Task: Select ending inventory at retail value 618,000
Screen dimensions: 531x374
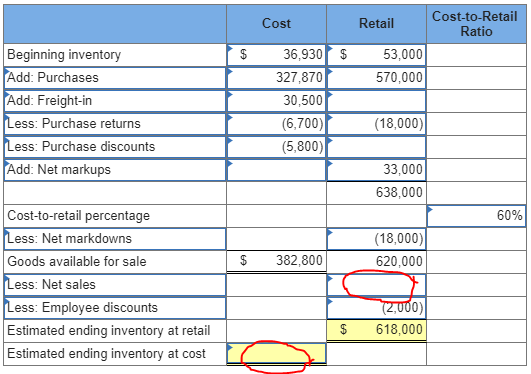Action: 399,329
